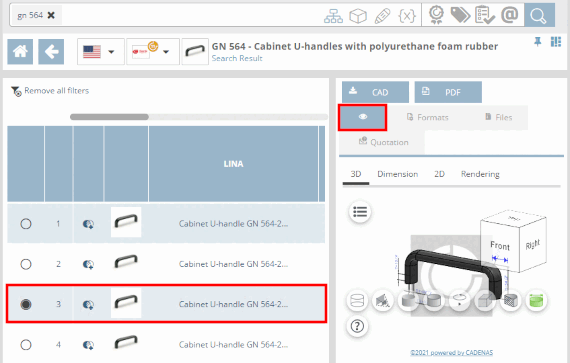Click the add-to-compare icon in row 1
The image size is (570, 363).
click(88, 224)
